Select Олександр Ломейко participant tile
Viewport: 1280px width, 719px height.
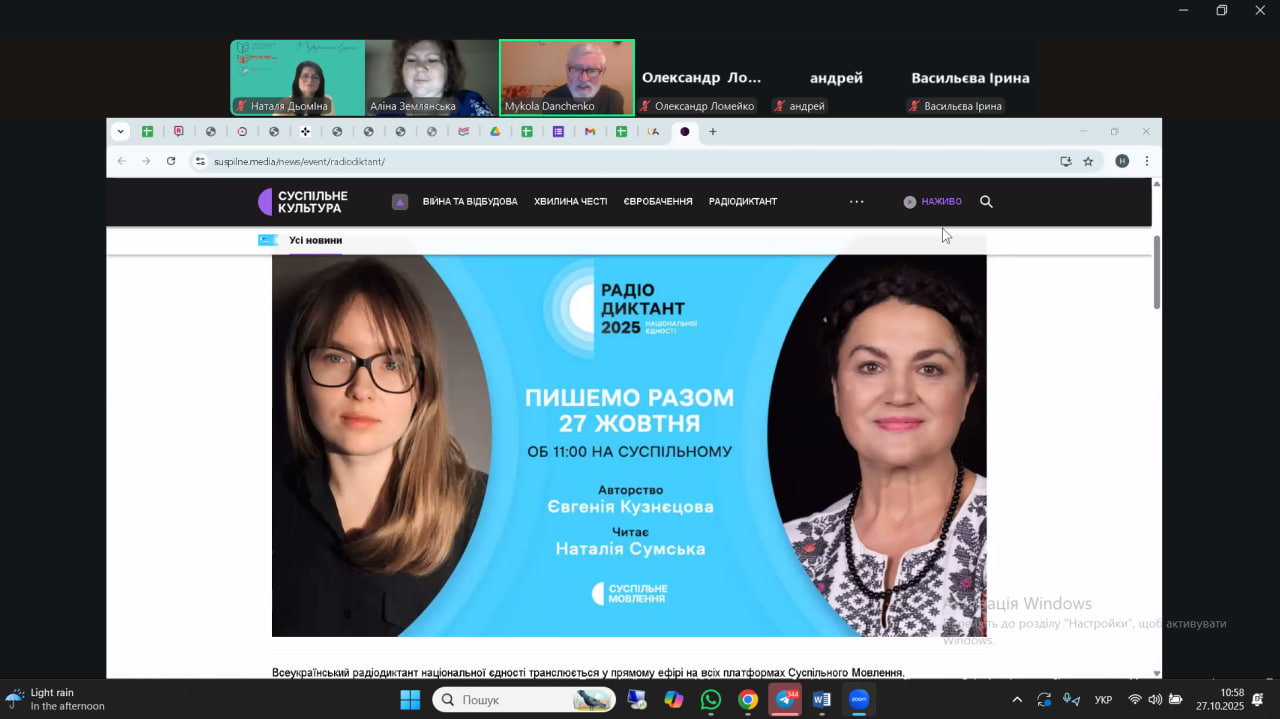coord(702,78)
